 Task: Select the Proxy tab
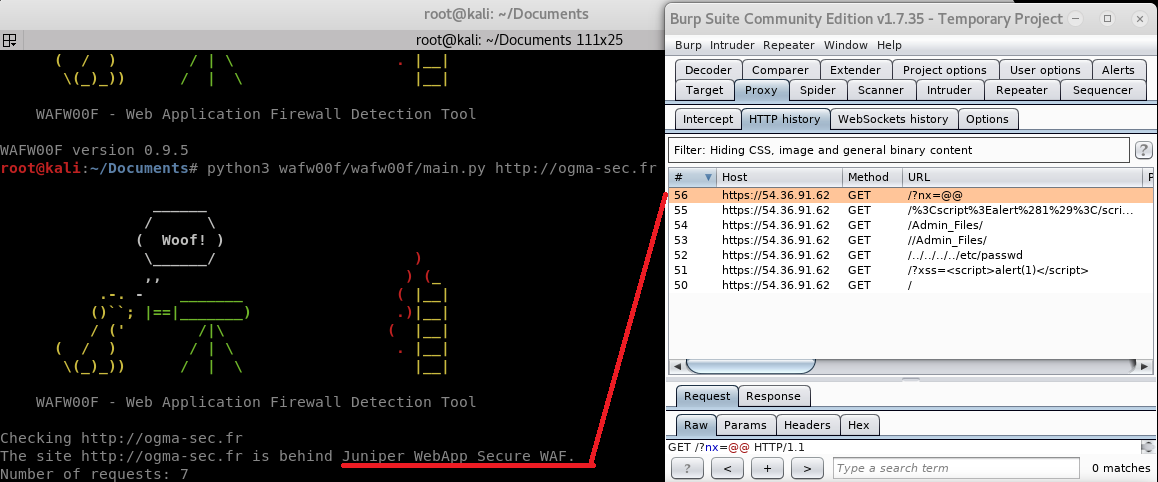tap(761, 90)
